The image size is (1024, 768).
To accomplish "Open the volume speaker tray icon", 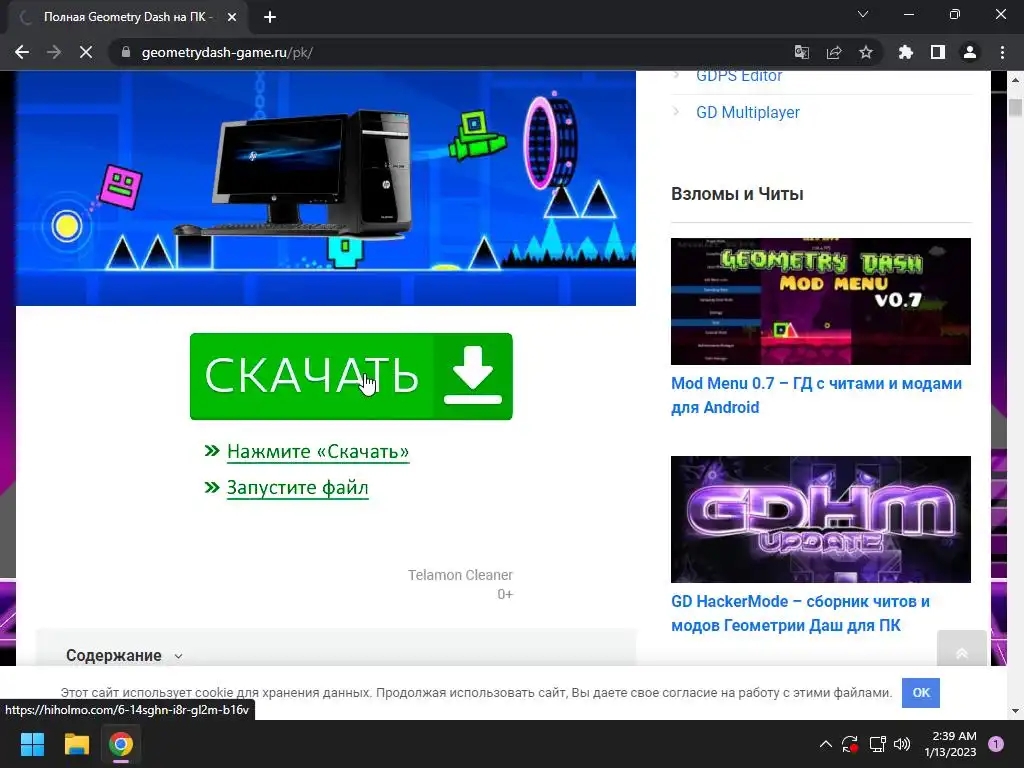I will tap(902, 744).
